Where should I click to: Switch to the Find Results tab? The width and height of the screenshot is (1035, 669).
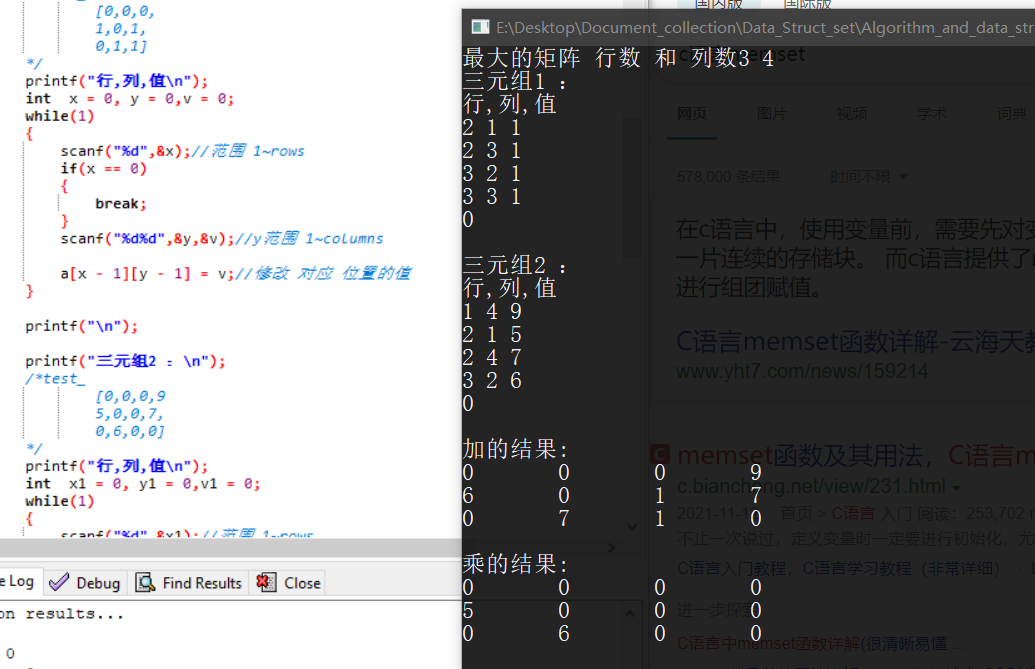pyautogui.click(x=189, y=583)
